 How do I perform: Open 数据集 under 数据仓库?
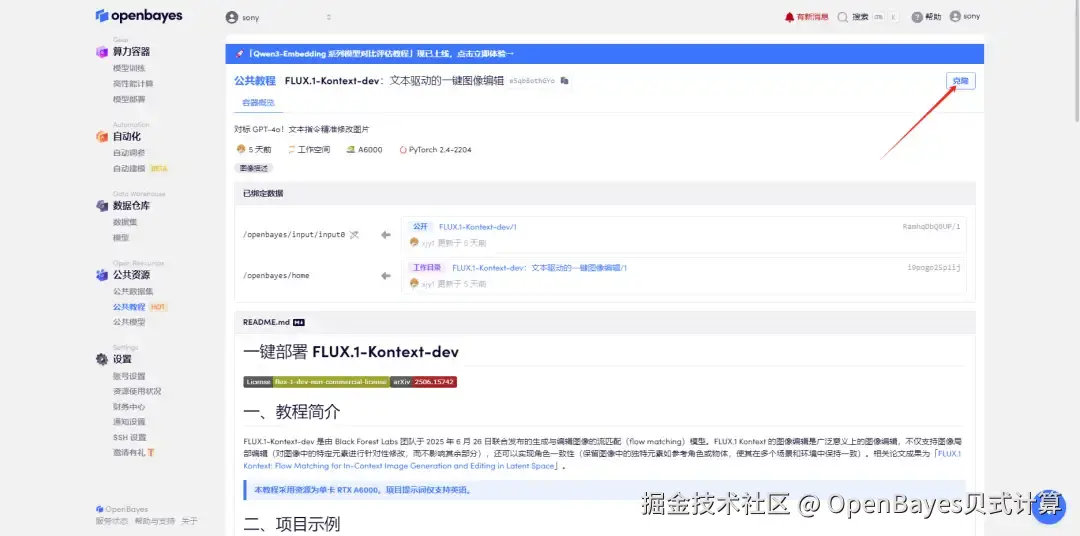click(125, 222)
